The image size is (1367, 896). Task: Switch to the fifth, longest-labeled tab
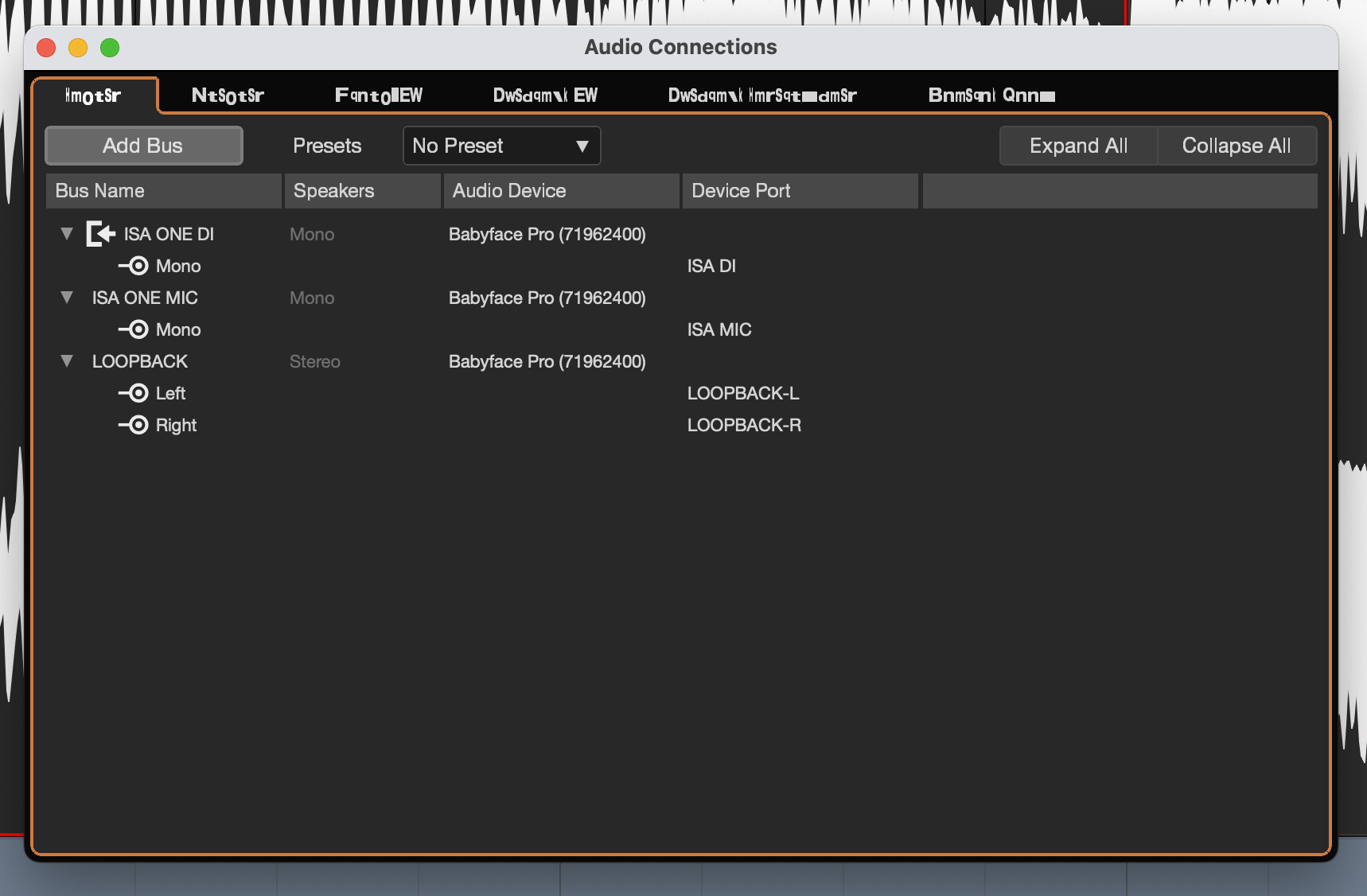coord(762,95)
